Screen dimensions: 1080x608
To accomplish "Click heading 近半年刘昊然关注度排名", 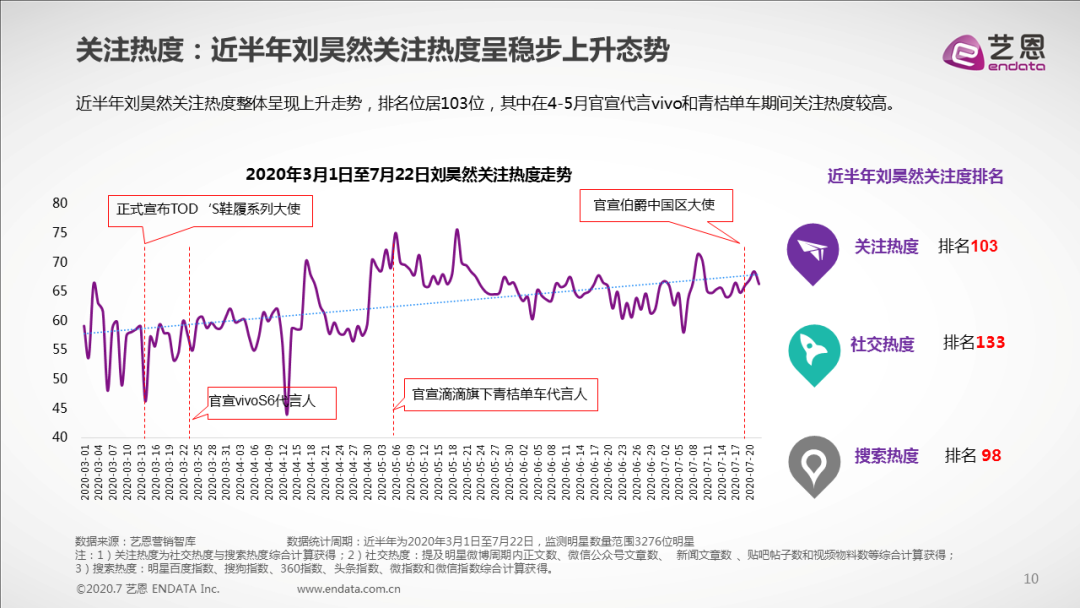I will coord(915,177).
